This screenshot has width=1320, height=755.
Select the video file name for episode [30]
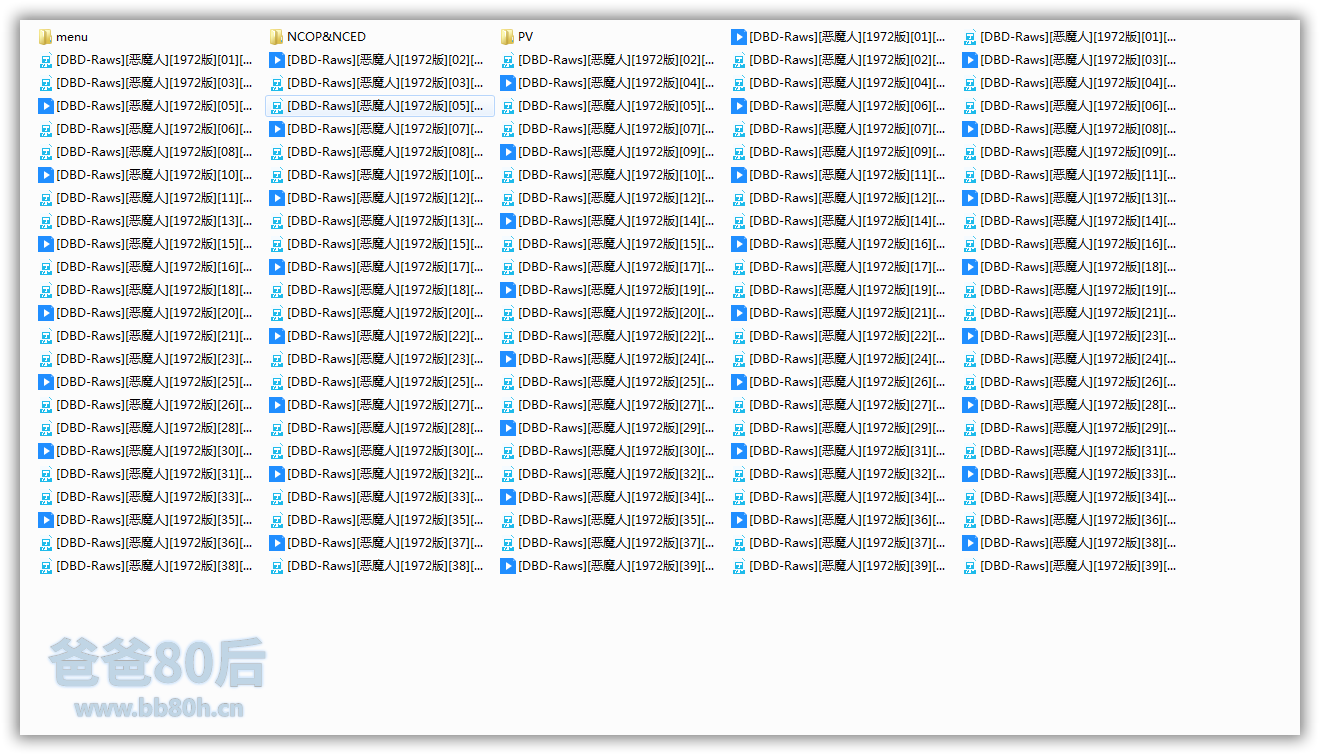point(154,451)
